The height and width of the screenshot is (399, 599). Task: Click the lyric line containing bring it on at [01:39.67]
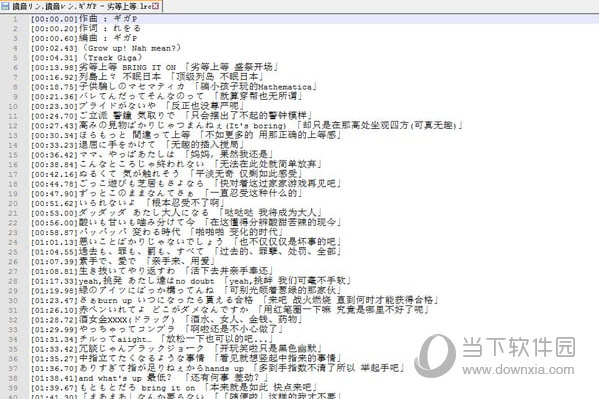(174, 387)
